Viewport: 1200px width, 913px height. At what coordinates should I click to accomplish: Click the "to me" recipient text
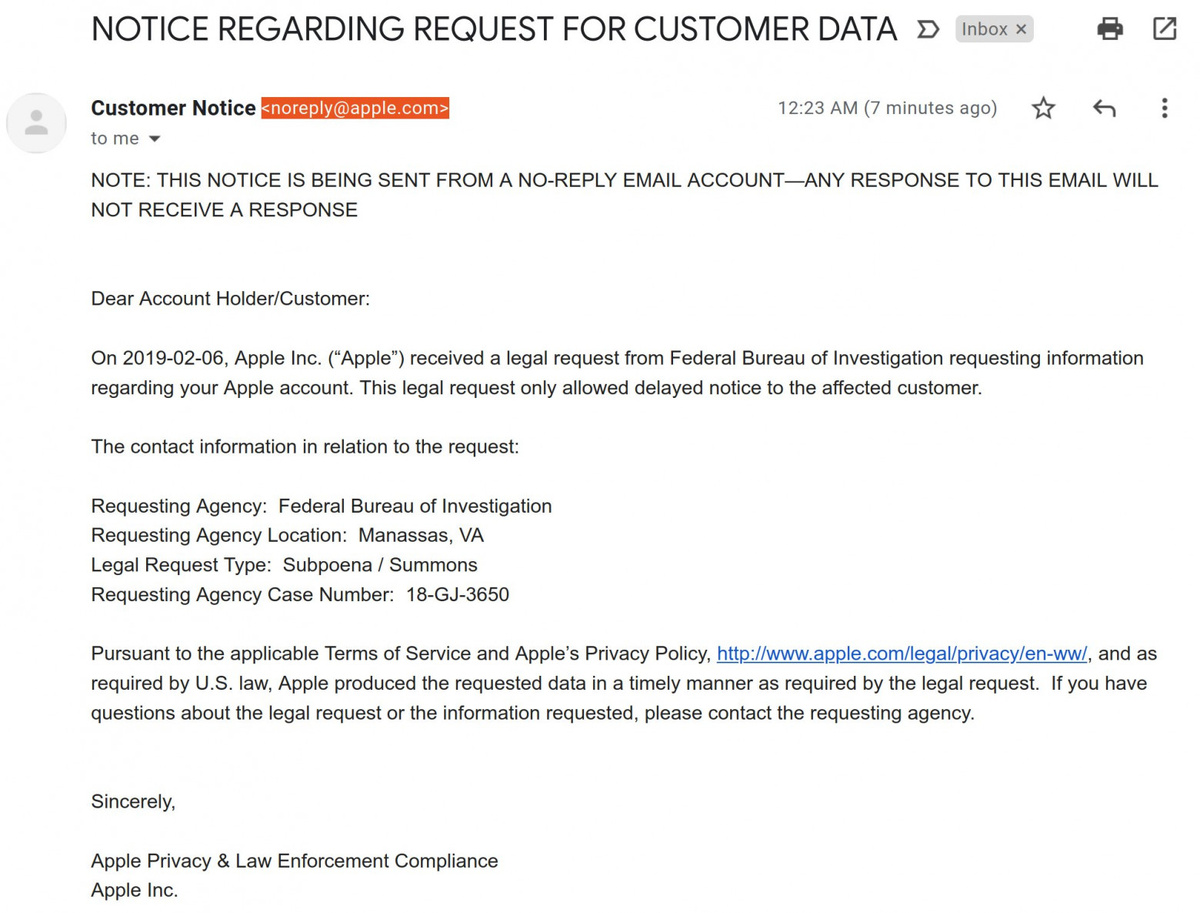[115, 139]
